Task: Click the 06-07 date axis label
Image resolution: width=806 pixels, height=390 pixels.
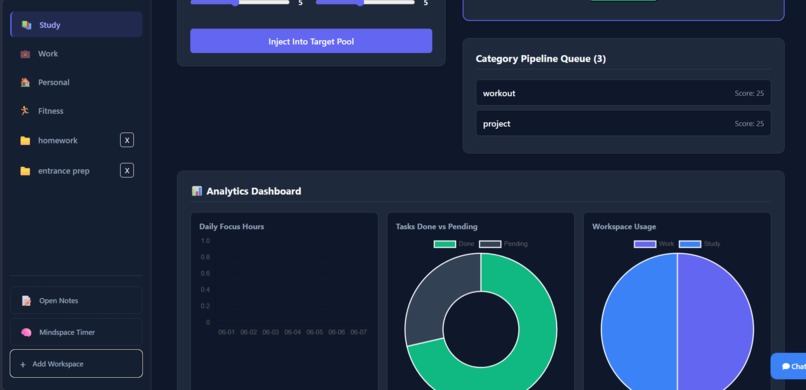Action: click(x=358, y=332)
